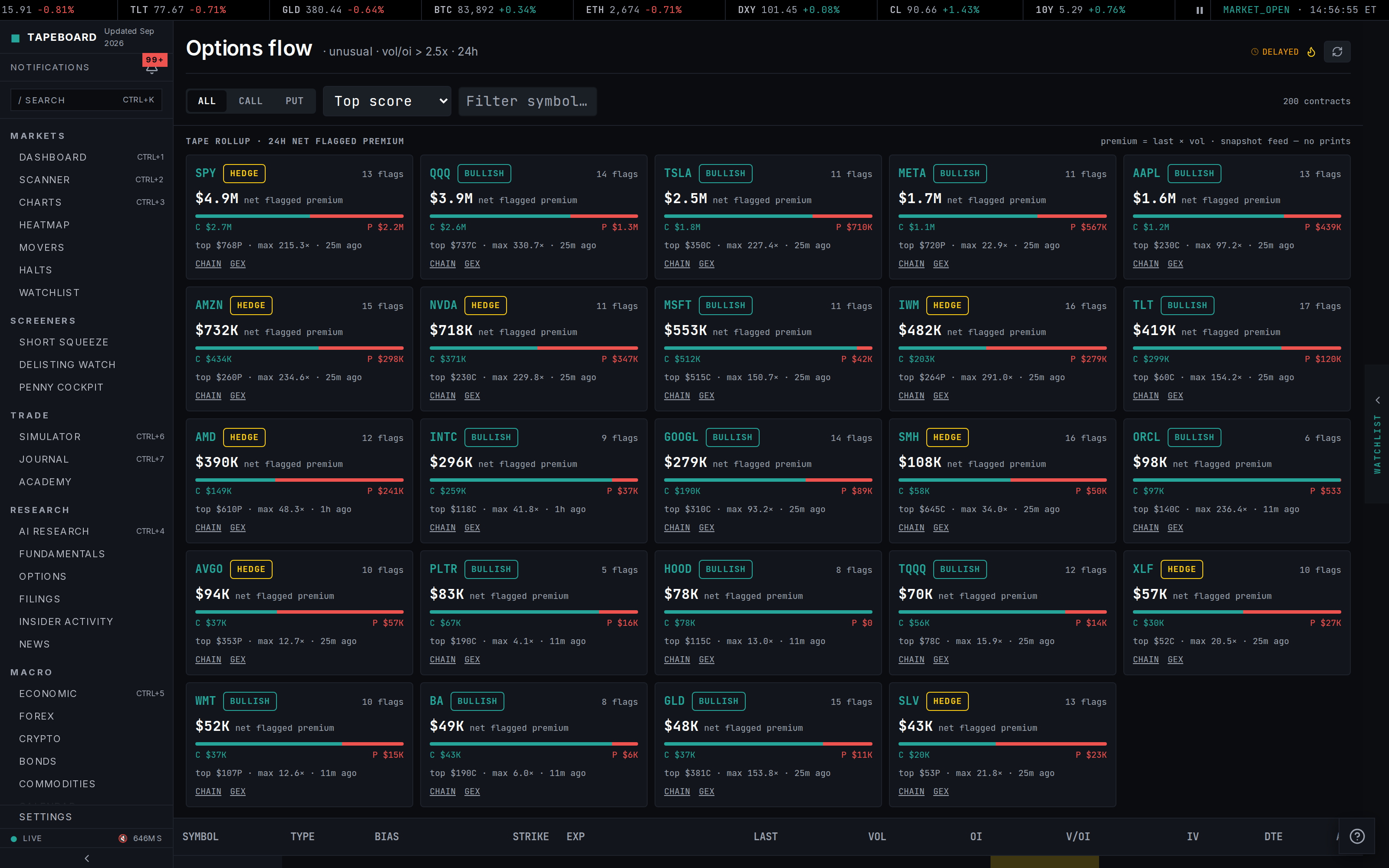
Task: Open AI RESEARCH in the sidebar
Action: point(87,532)
